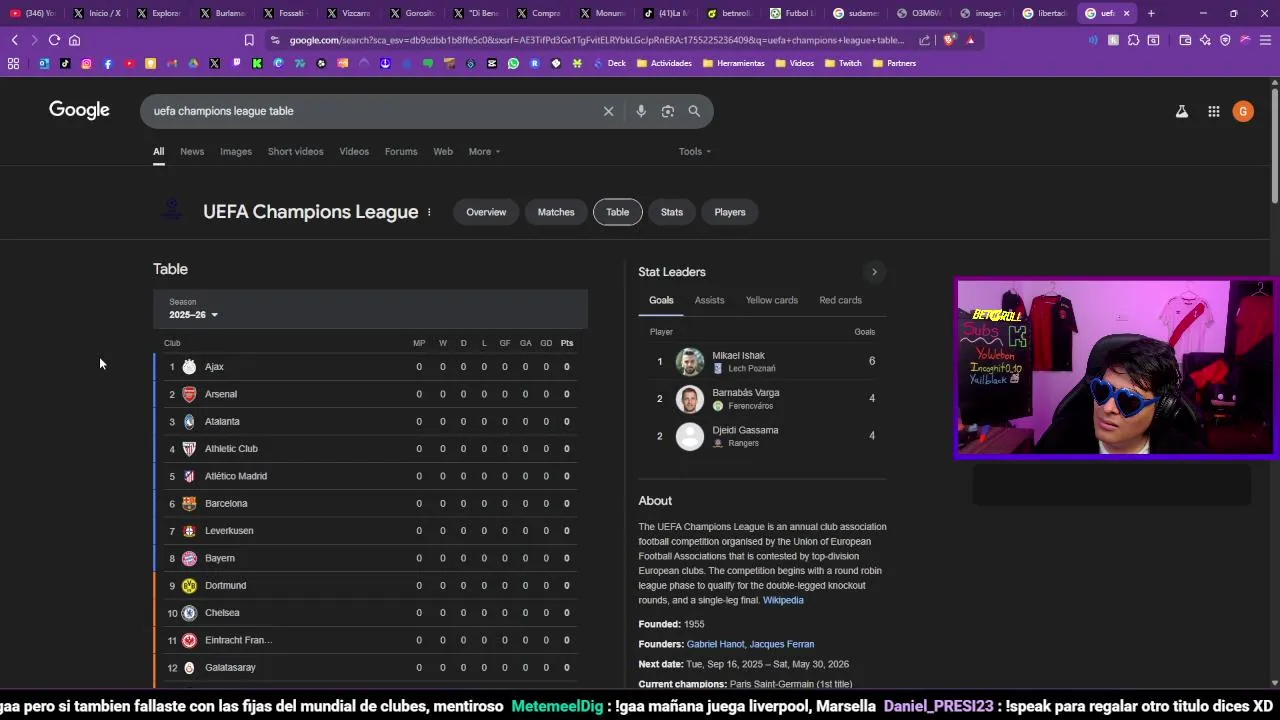
Task: Share this page icon in address bar
Action: (x=925, y=40)
